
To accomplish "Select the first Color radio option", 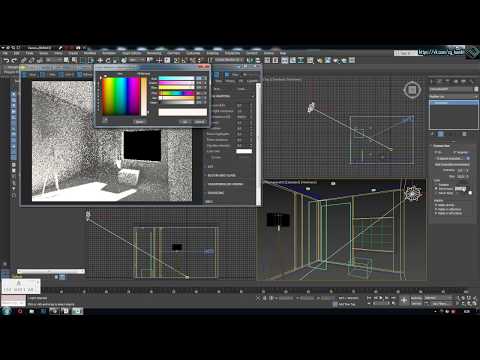I will (x=436, y=185).
